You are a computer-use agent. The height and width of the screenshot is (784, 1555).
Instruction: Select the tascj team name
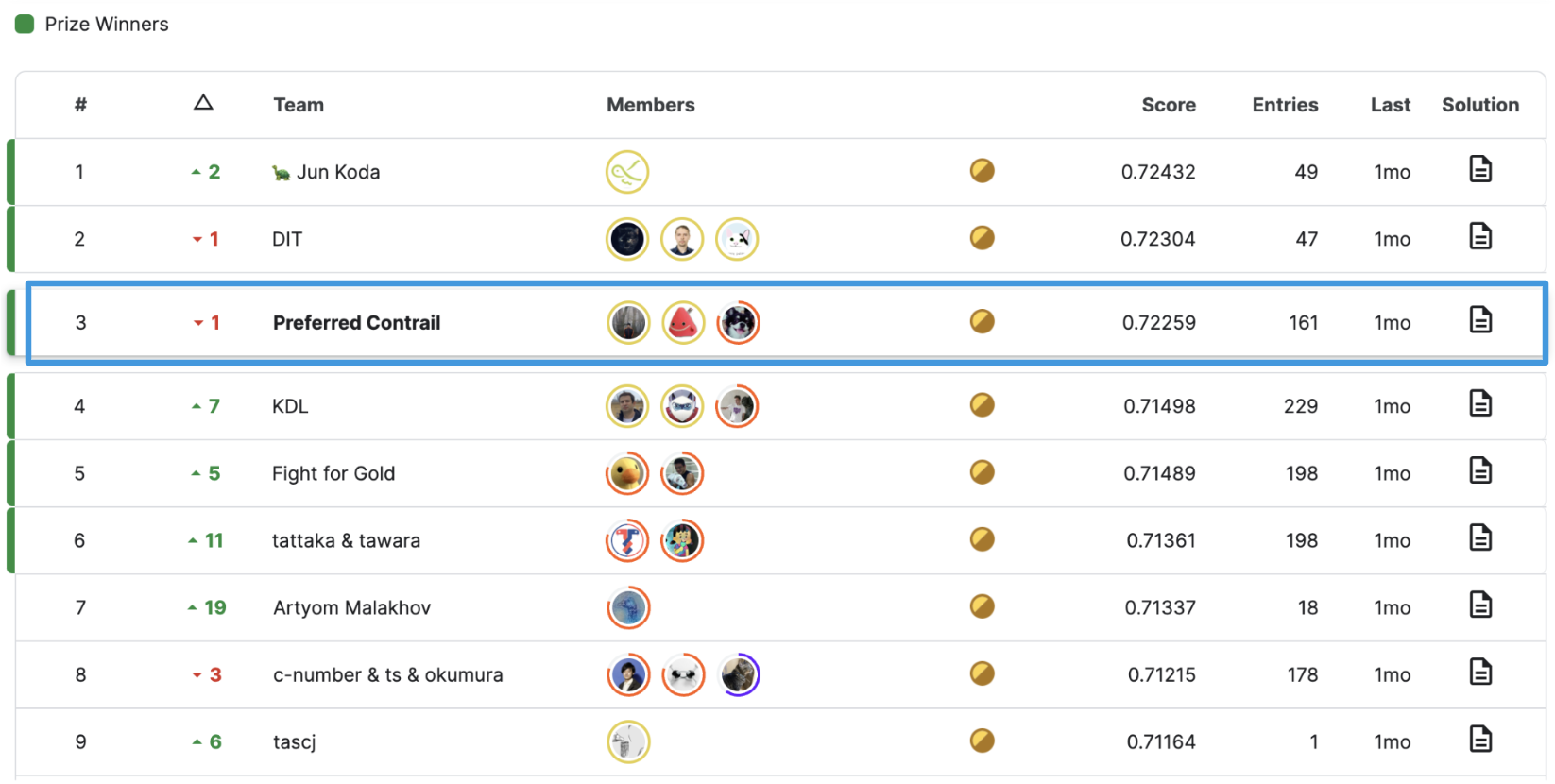295,742
